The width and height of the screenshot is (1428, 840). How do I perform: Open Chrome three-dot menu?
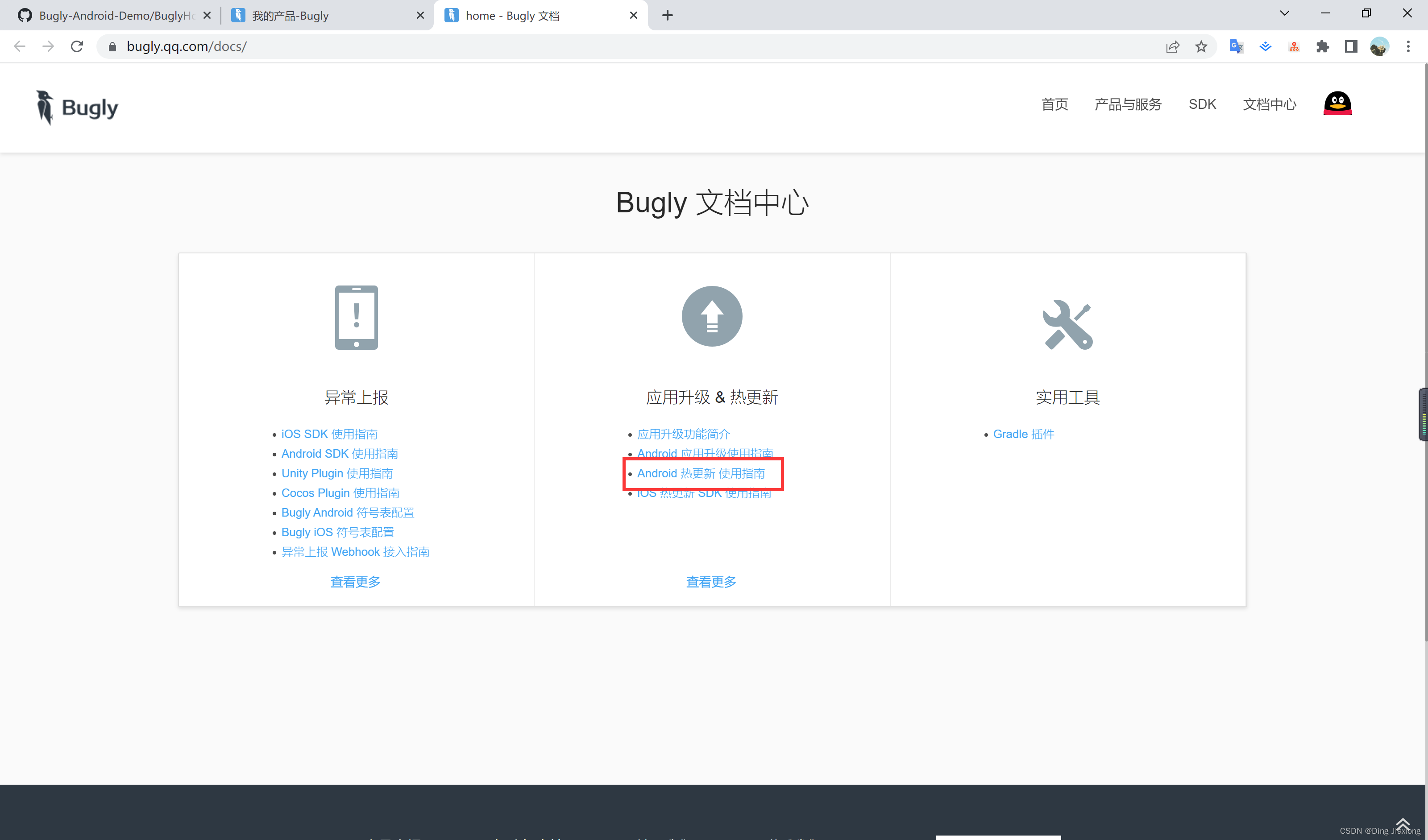click(x=1408, y=46)
